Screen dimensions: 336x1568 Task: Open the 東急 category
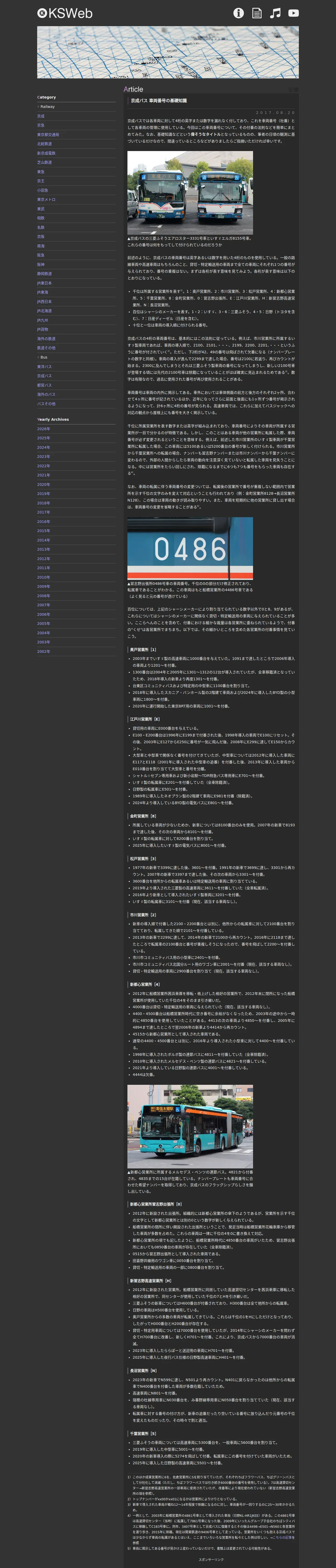(41, 172)
